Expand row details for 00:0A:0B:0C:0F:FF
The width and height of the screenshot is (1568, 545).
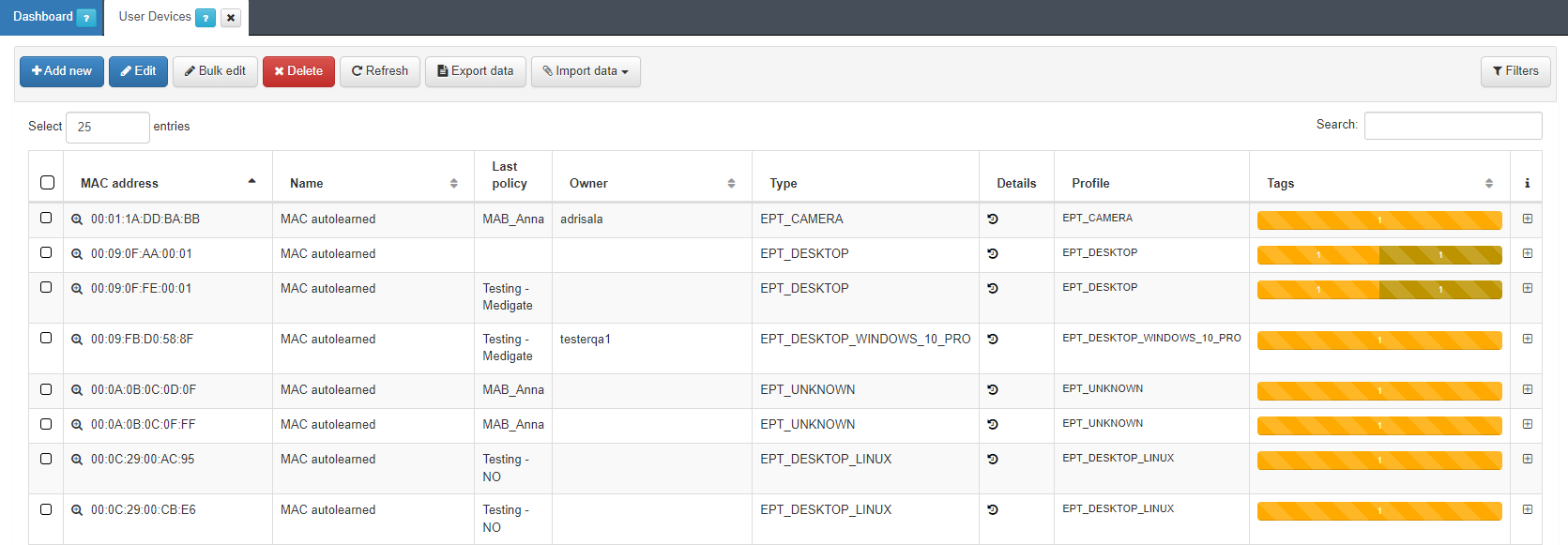[1528, 424]
